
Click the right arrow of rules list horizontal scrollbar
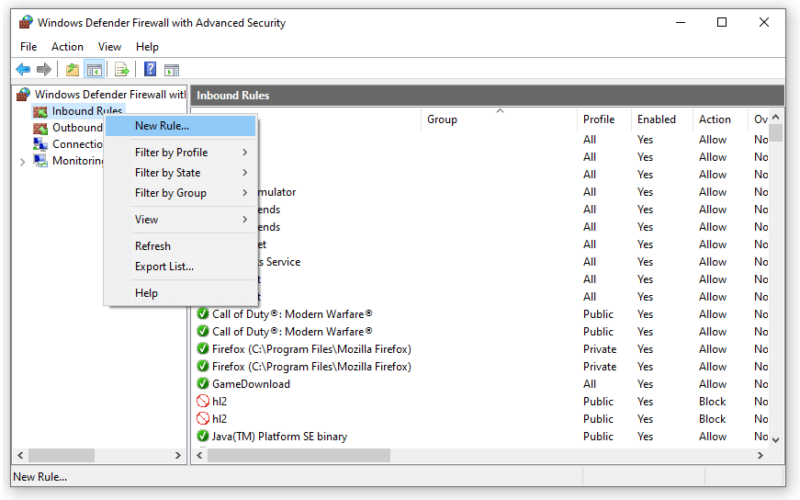click(760, 455)
